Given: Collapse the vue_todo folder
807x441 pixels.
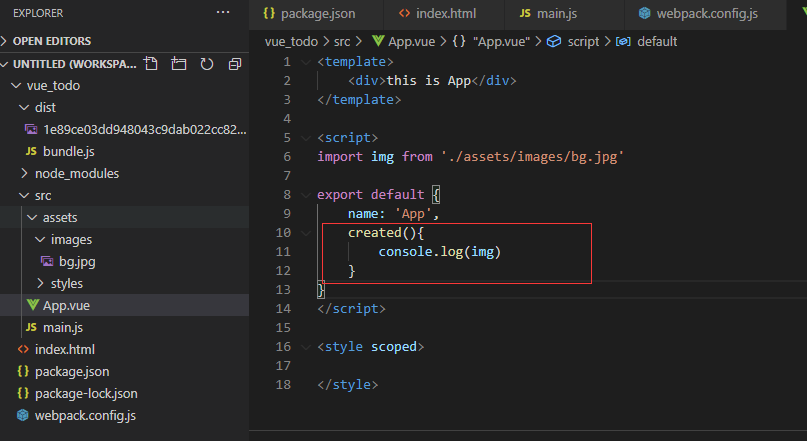Looking at the screenshot, I should [16, 85].
